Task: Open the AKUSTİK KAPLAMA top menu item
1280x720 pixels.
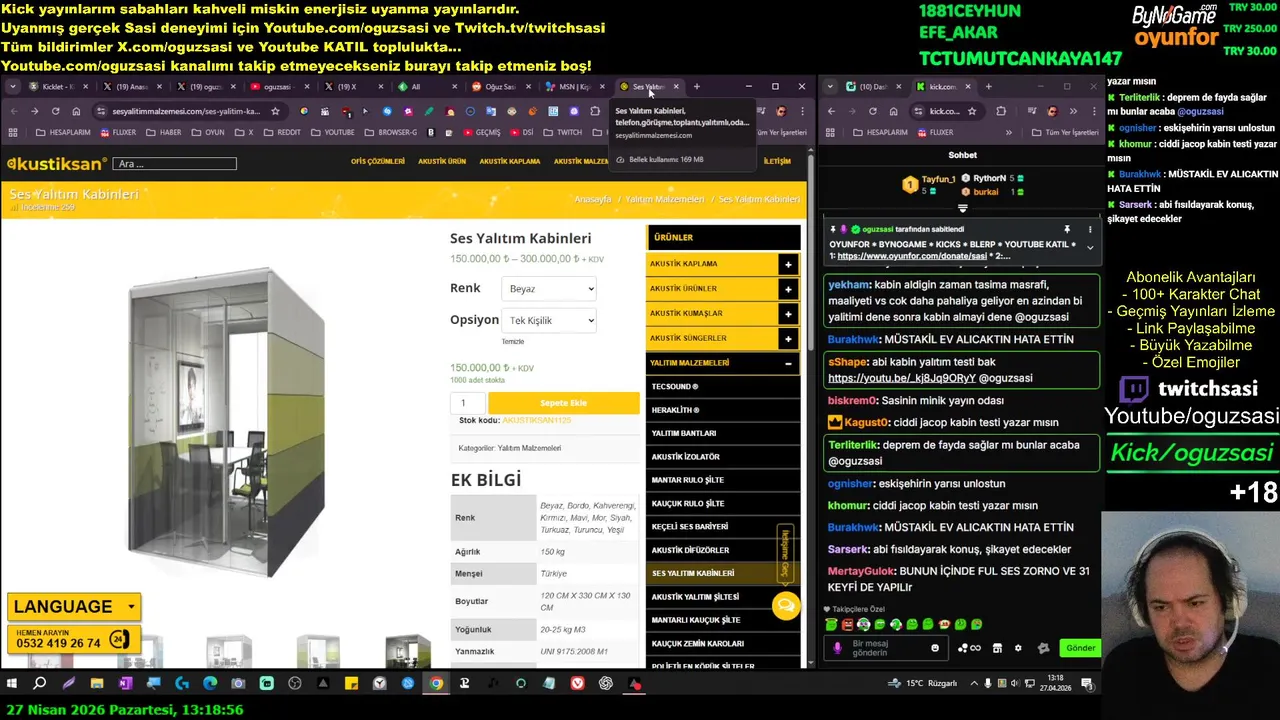Action: [x=510, y=161]
